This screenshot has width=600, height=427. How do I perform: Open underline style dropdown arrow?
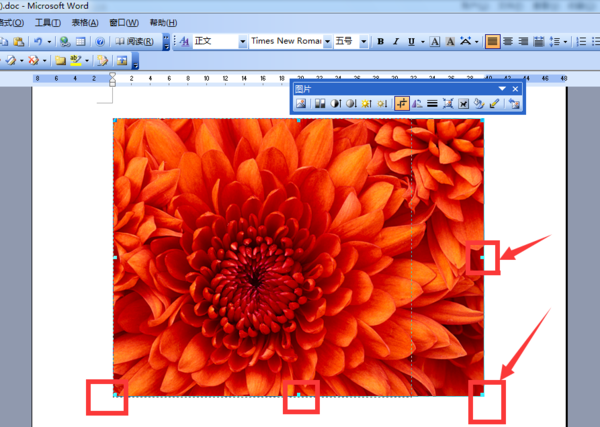tap(422, 42)
